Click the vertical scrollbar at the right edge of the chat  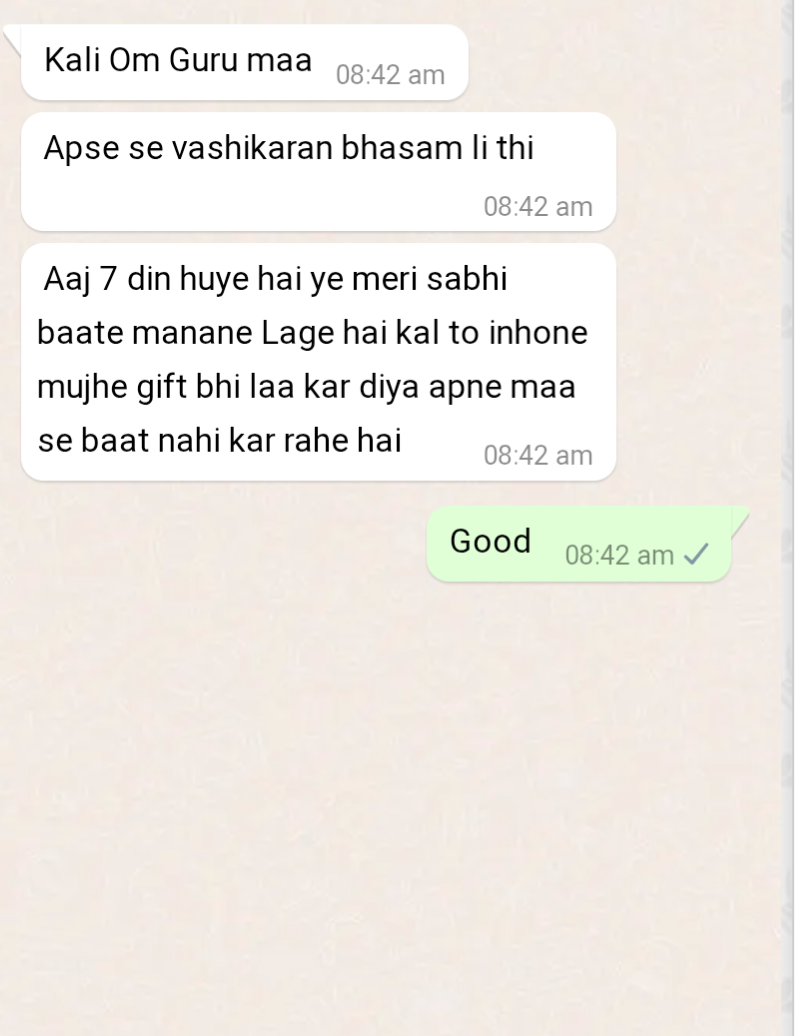coord(787,518)
